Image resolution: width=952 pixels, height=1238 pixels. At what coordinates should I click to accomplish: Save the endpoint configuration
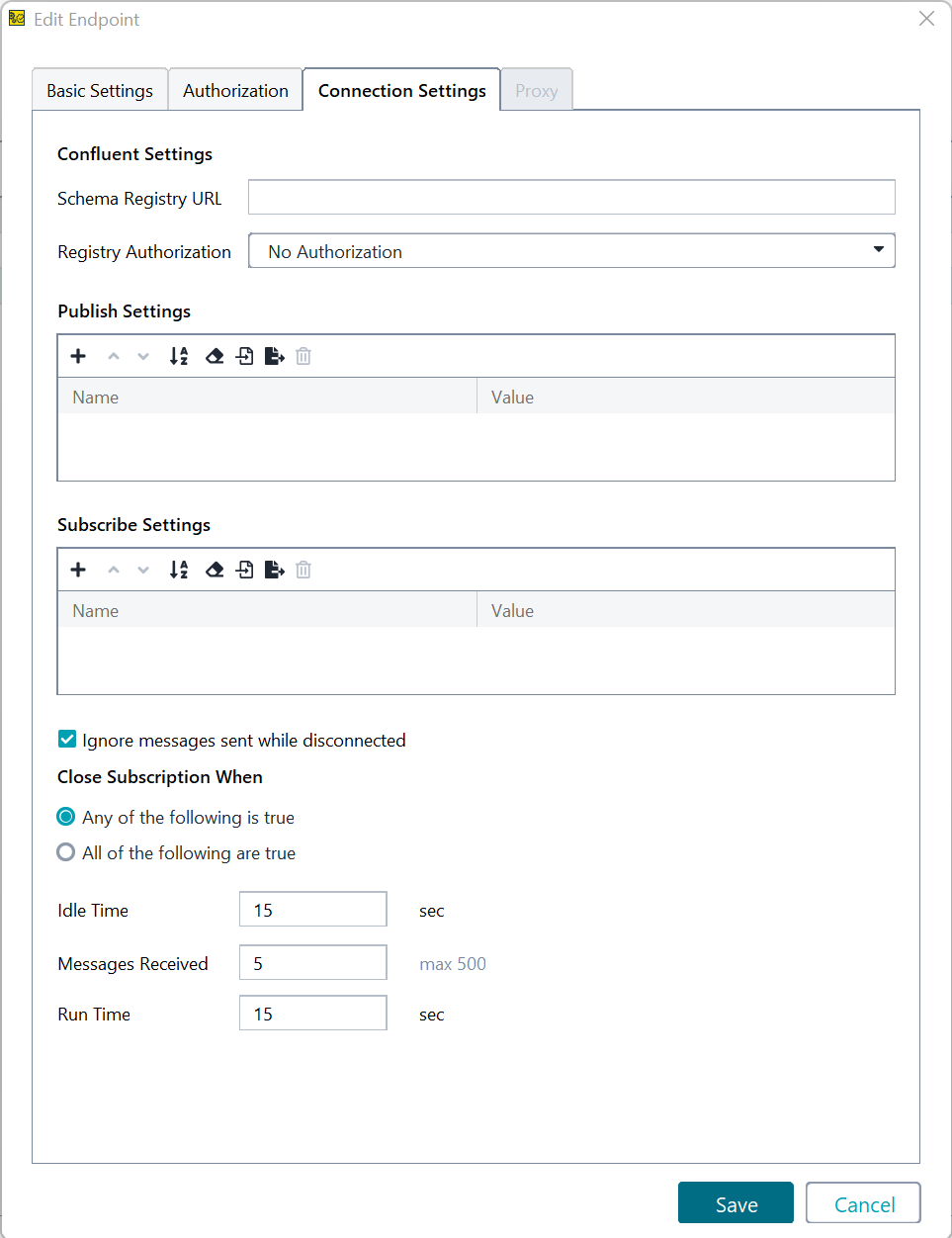coord(736,1203)
